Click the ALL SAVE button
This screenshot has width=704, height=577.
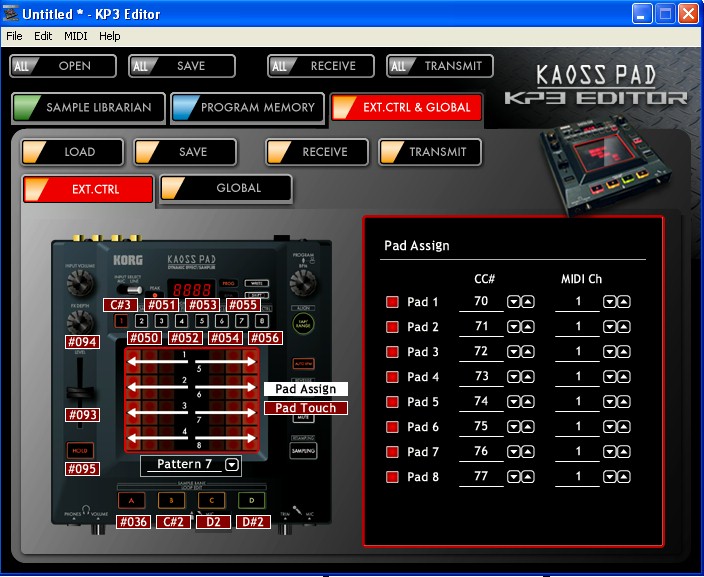(x=182, y=66)
